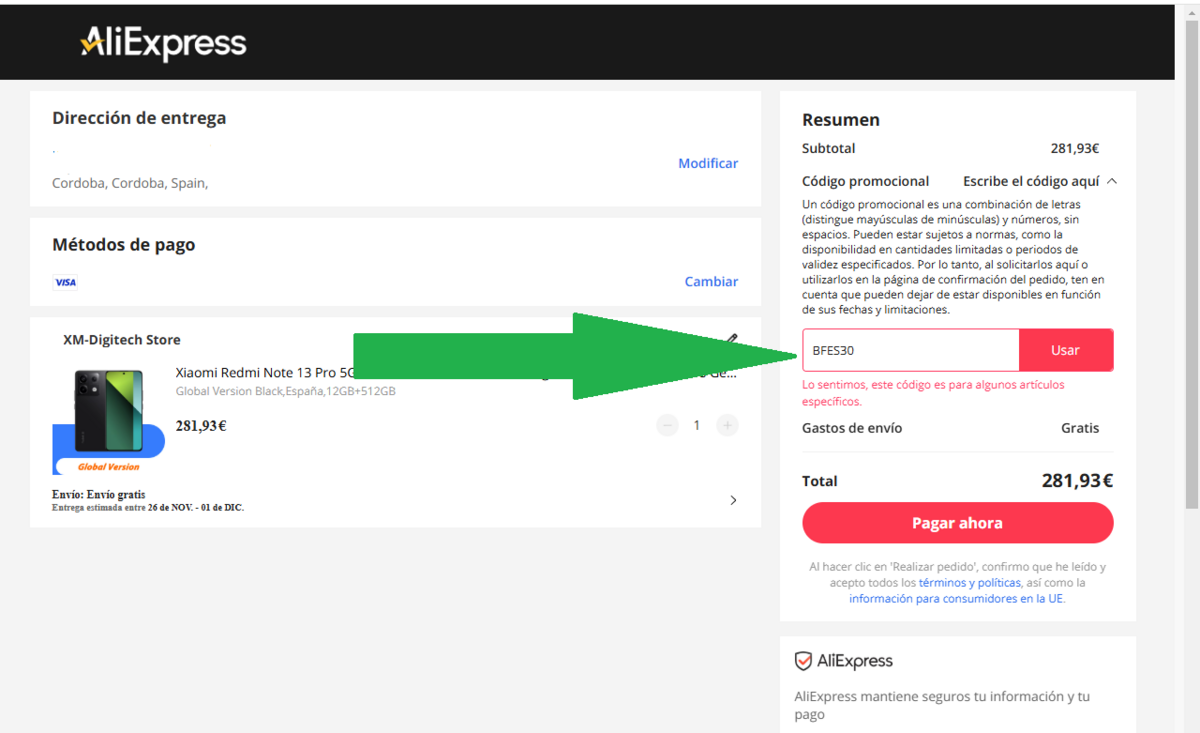This screenshot has width=1200, height=733.
Task: Click the AliExpress shield security icon
Action: 803,661
